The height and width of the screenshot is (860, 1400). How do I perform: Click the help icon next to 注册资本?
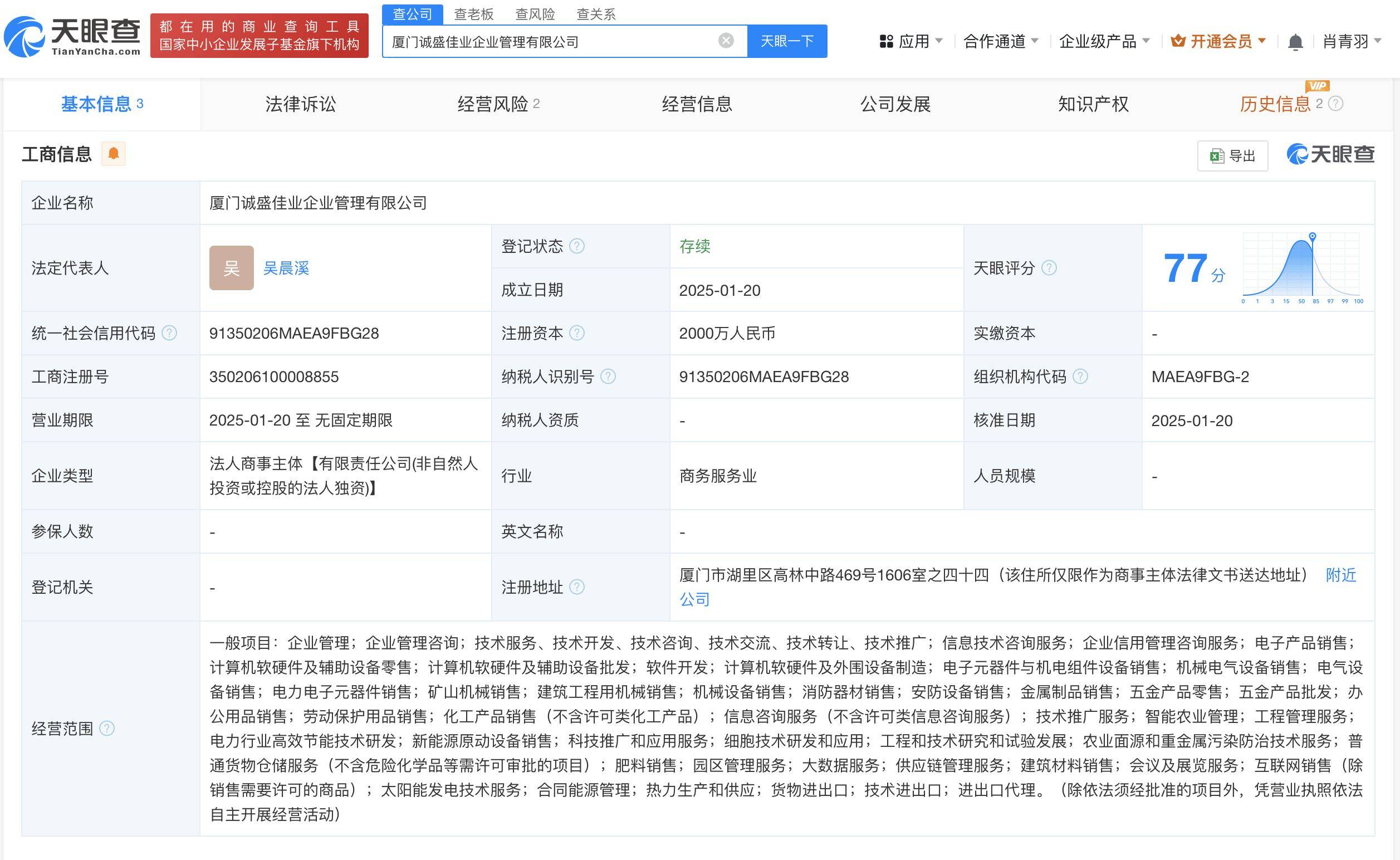click(x=576, y=333)
